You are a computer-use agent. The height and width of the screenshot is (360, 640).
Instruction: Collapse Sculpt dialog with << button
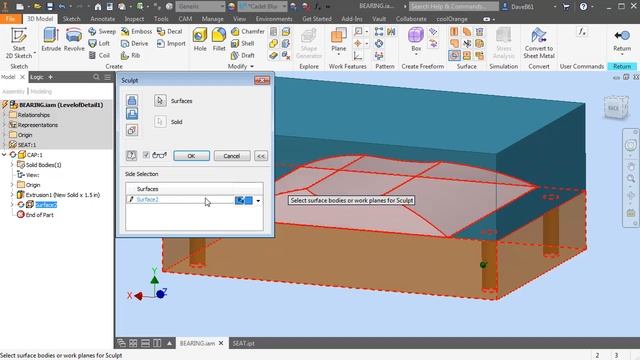click(x=261, y=156)
